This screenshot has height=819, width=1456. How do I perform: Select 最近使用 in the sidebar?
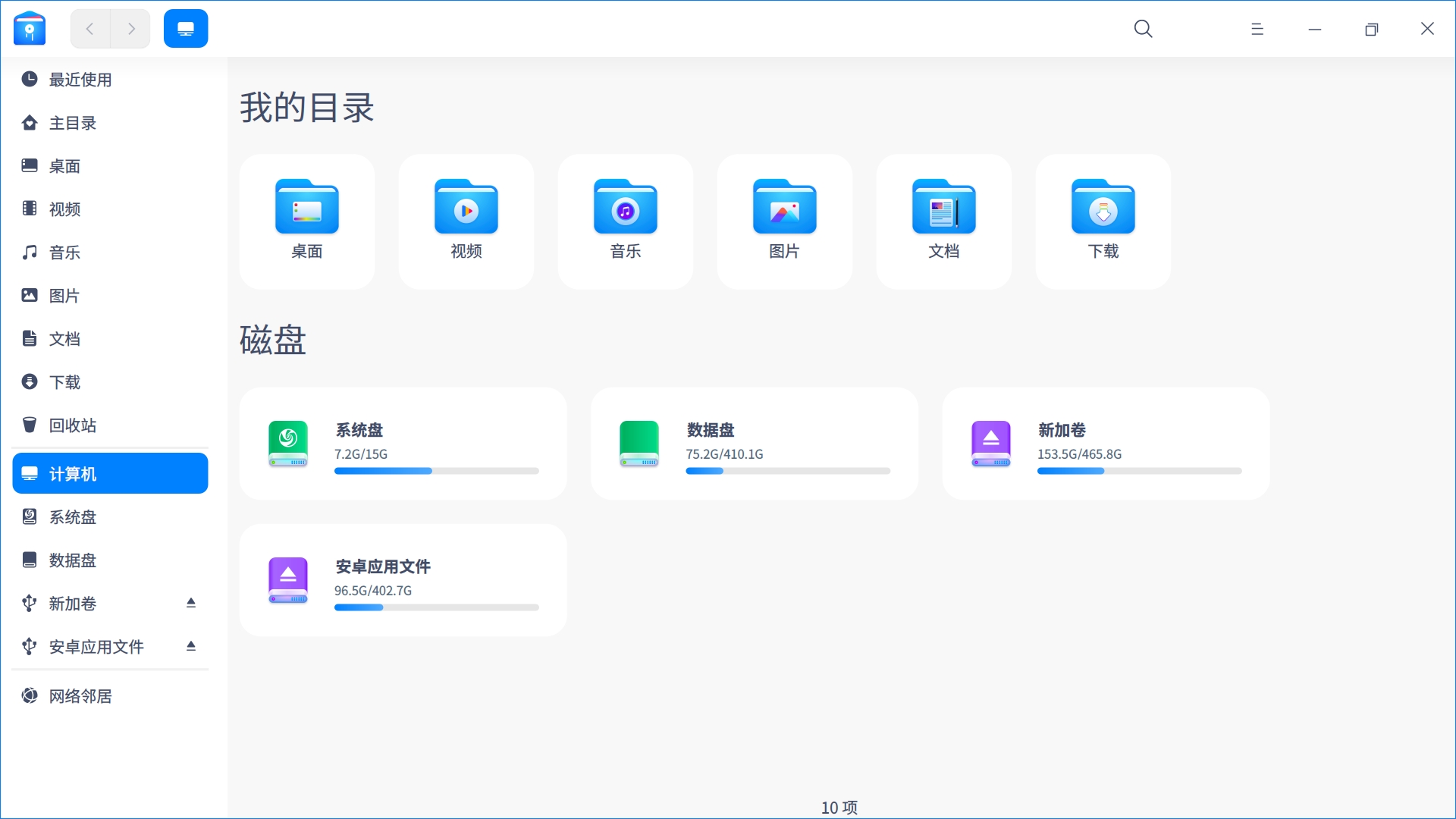click(80, 80)
